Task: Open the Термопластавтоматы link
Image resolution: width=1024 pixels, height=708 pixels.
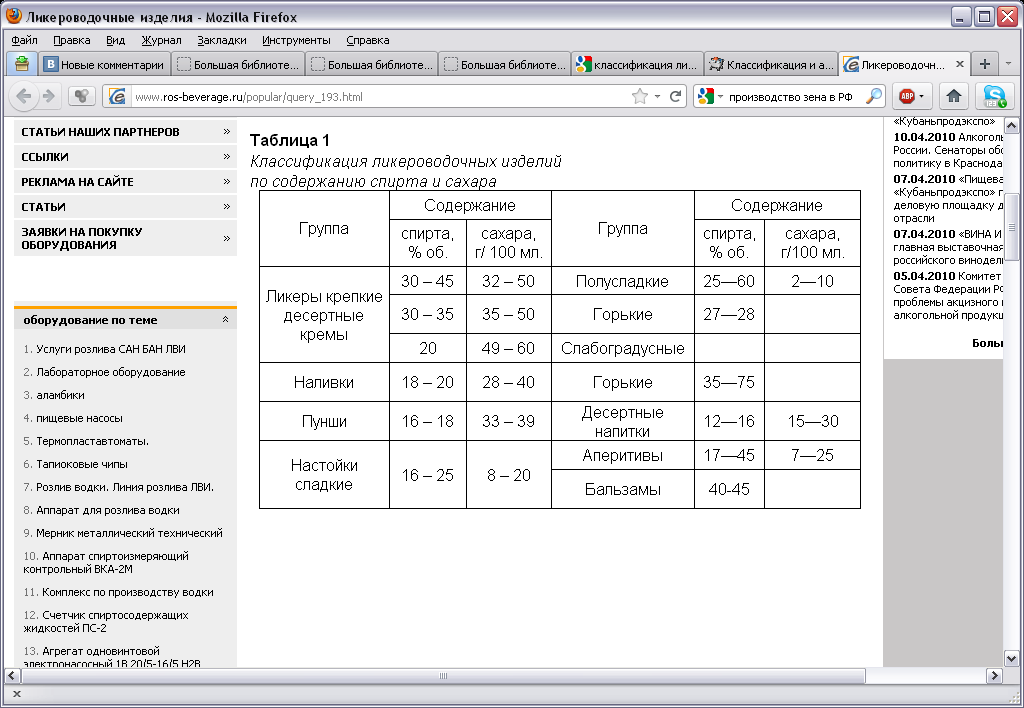Action: click(93, 442)
